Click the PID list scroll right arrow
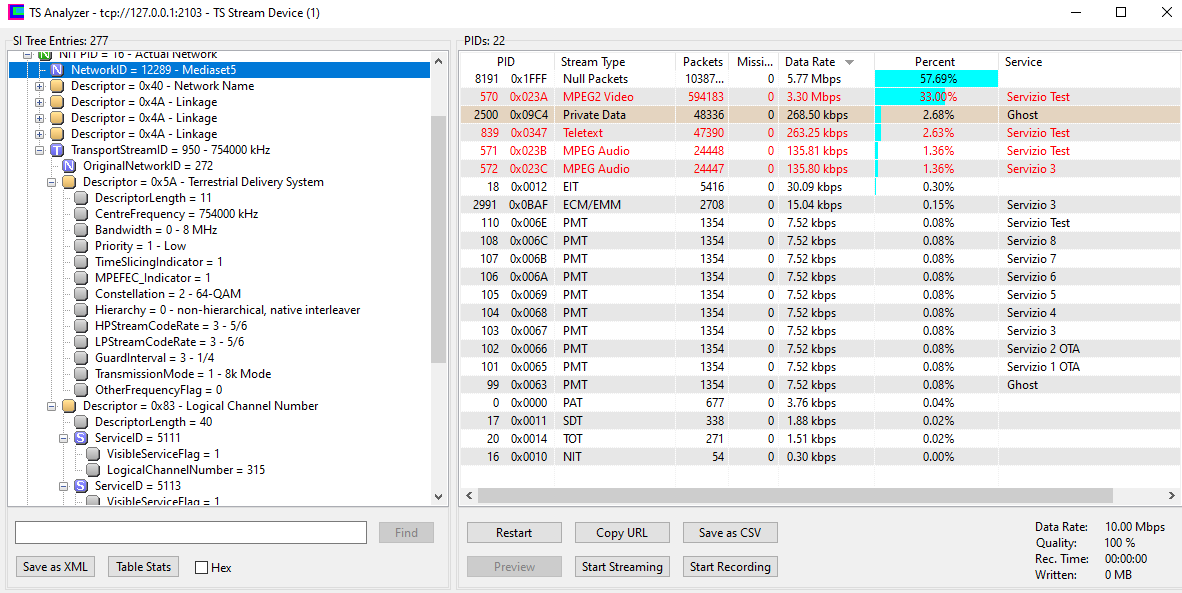The height and width of the screenshot is (593, 1182). tap(1171, 495)
